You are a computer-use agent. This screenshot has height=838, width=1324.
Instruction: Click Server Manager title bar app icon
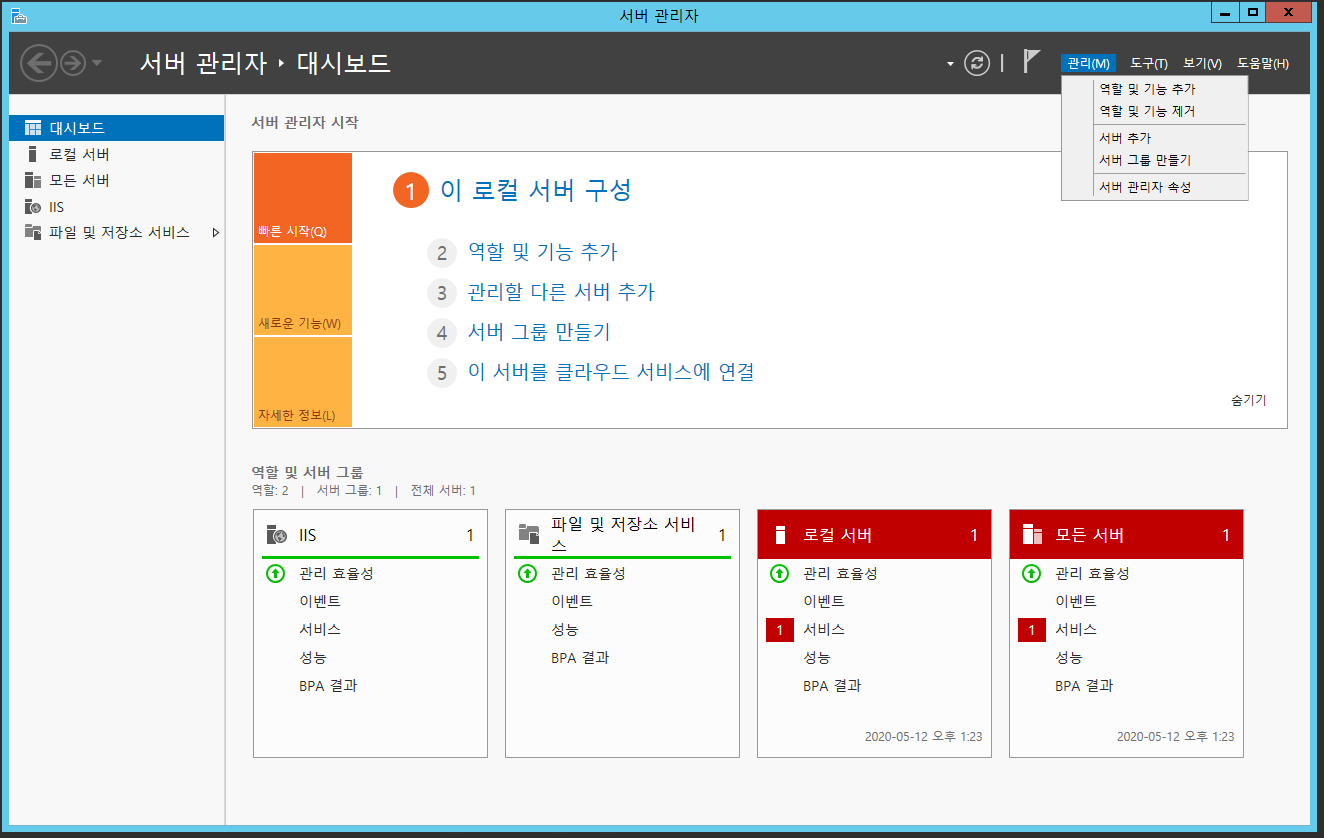[x=18, y=14]
